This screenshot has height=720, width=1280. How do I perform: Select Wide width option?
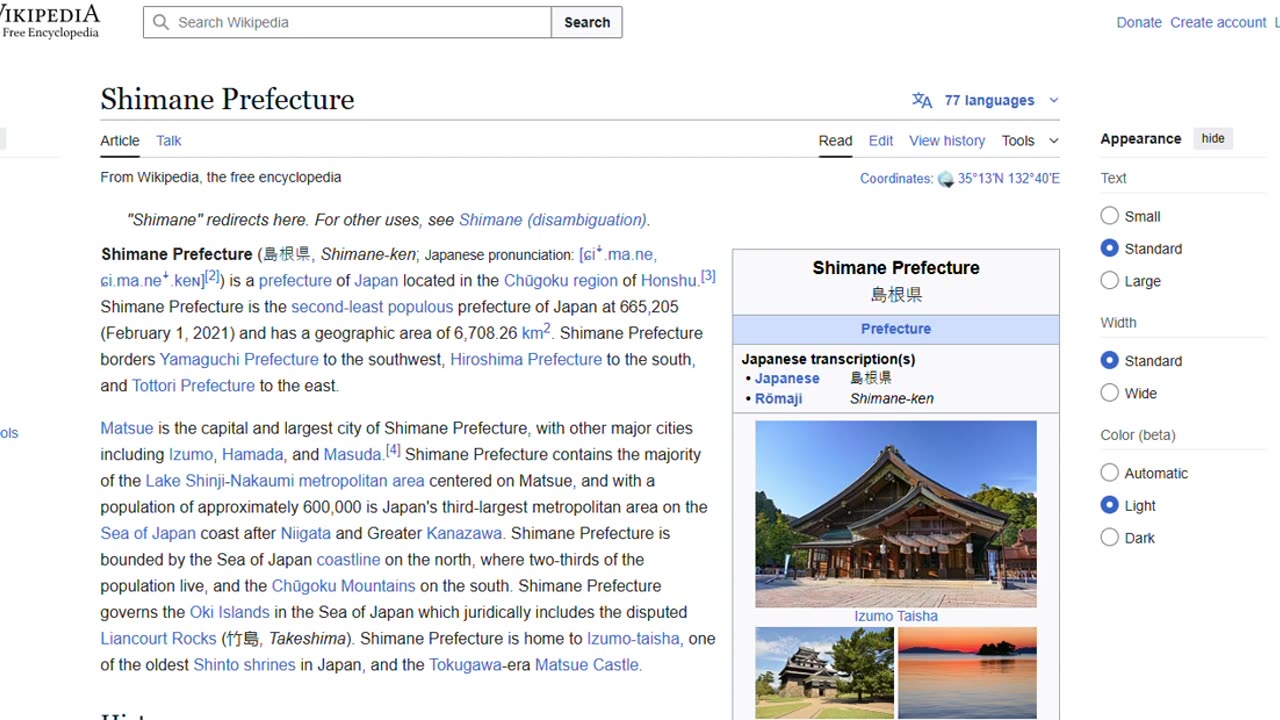pyautogui.click(x=1109, y=393)
